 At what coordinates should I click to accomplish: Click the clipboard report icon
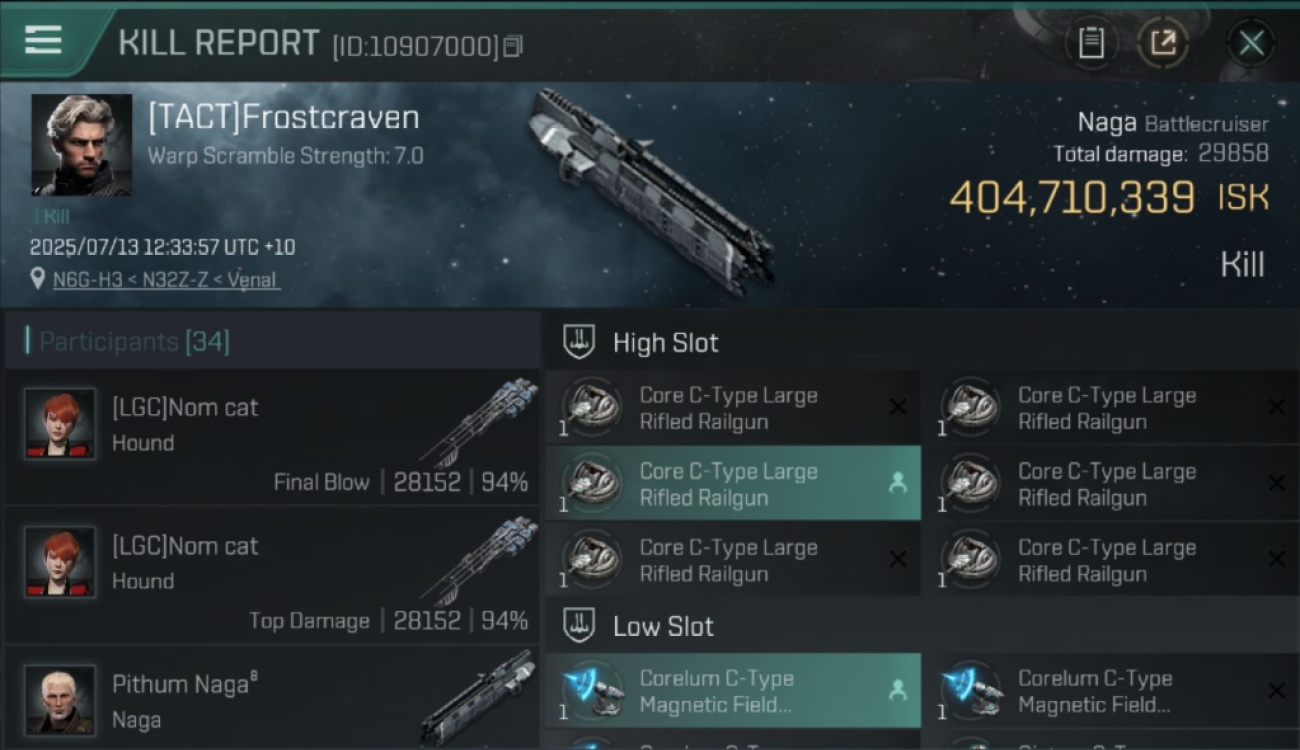(x=1091, y=43)
